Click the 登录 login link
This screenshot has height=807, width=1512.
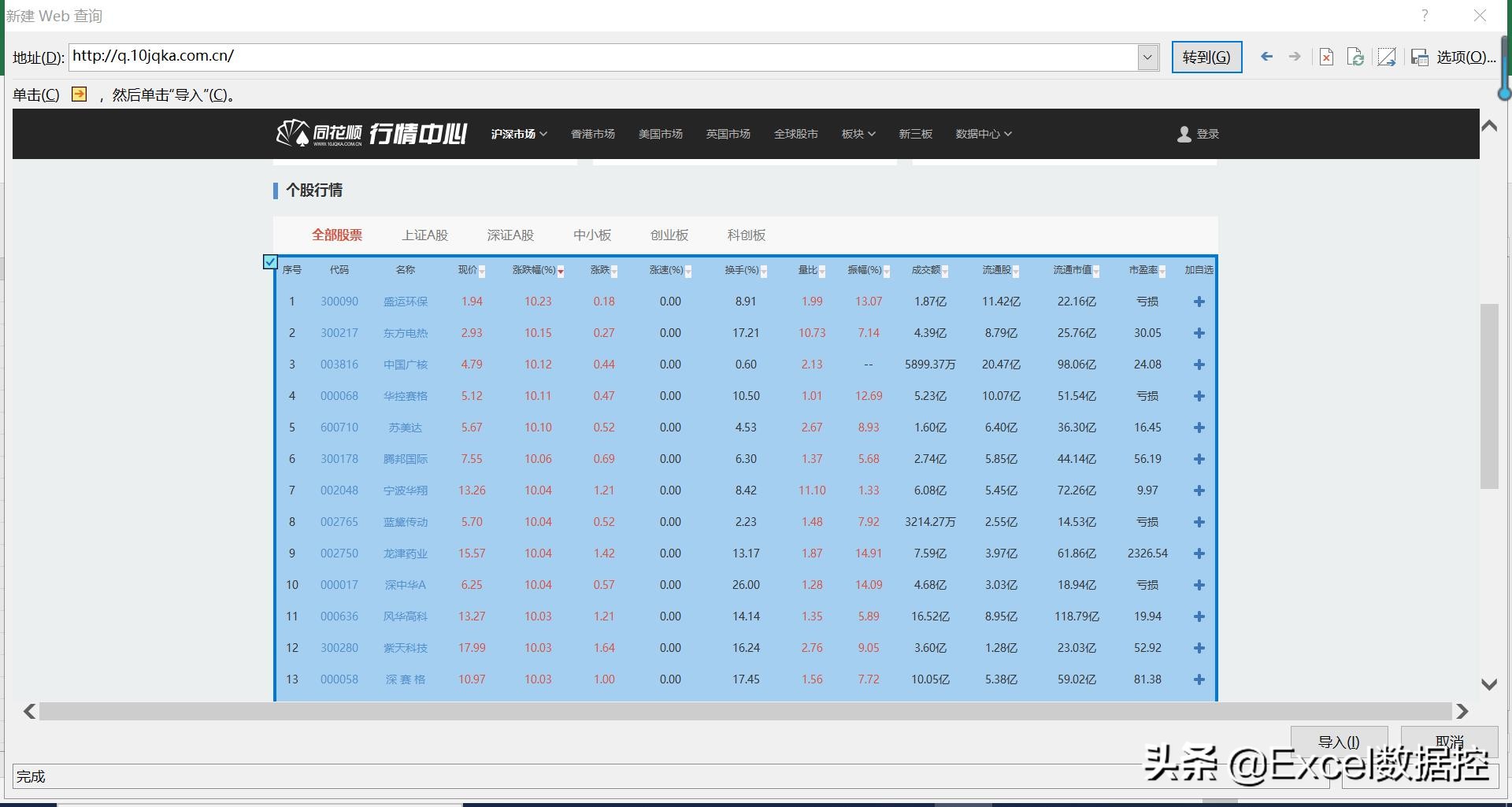[1208, 135]
